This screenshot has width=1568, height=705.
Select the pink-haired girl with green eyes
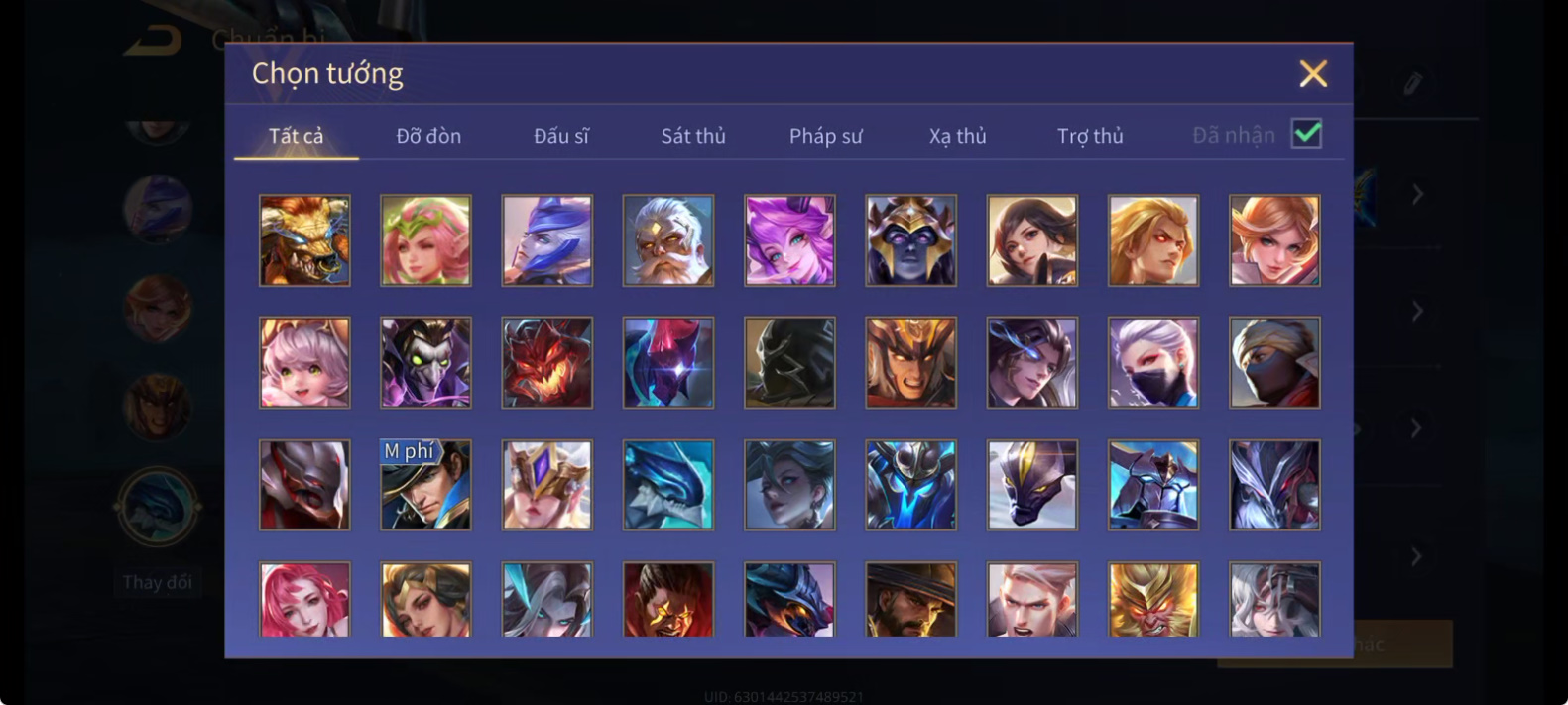(x=304, y=363)
